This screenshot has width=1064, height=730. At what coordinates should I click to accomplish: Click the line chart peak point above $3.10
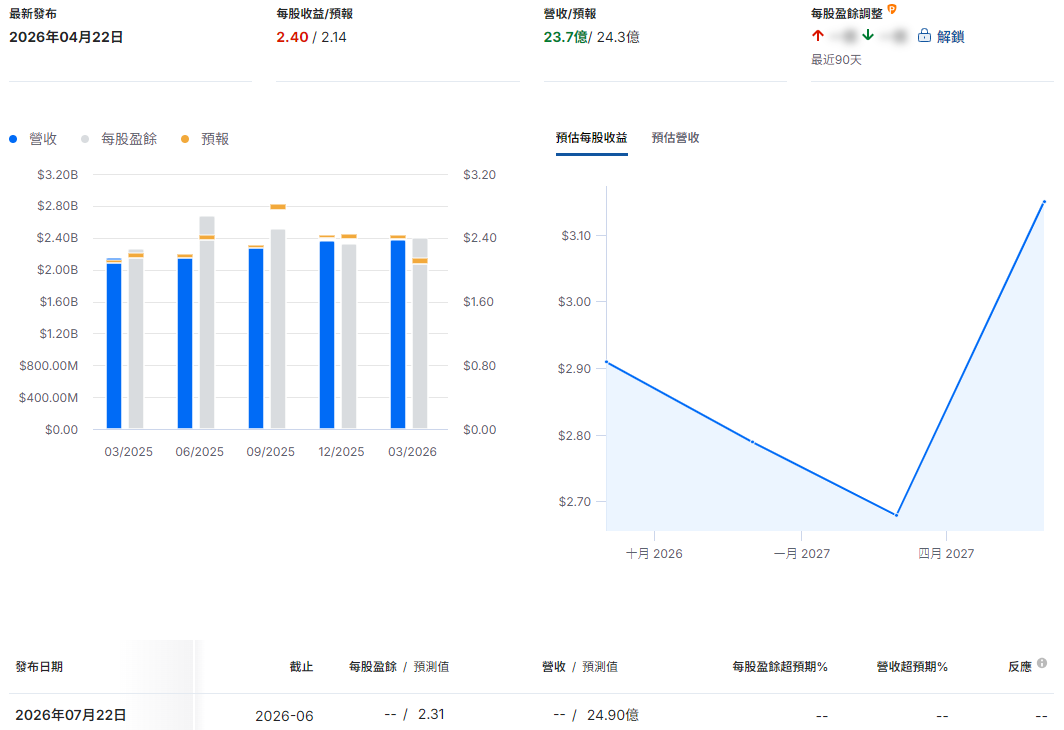click(x=1044, y=201)
